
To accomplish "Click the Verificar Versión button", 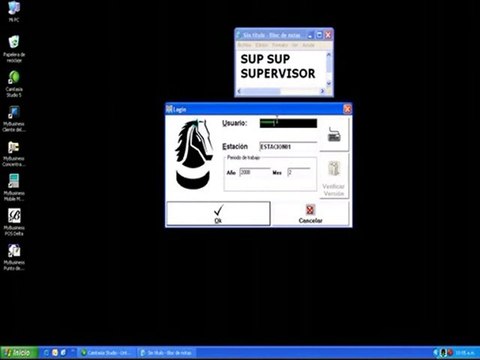I will pos(334,177).
